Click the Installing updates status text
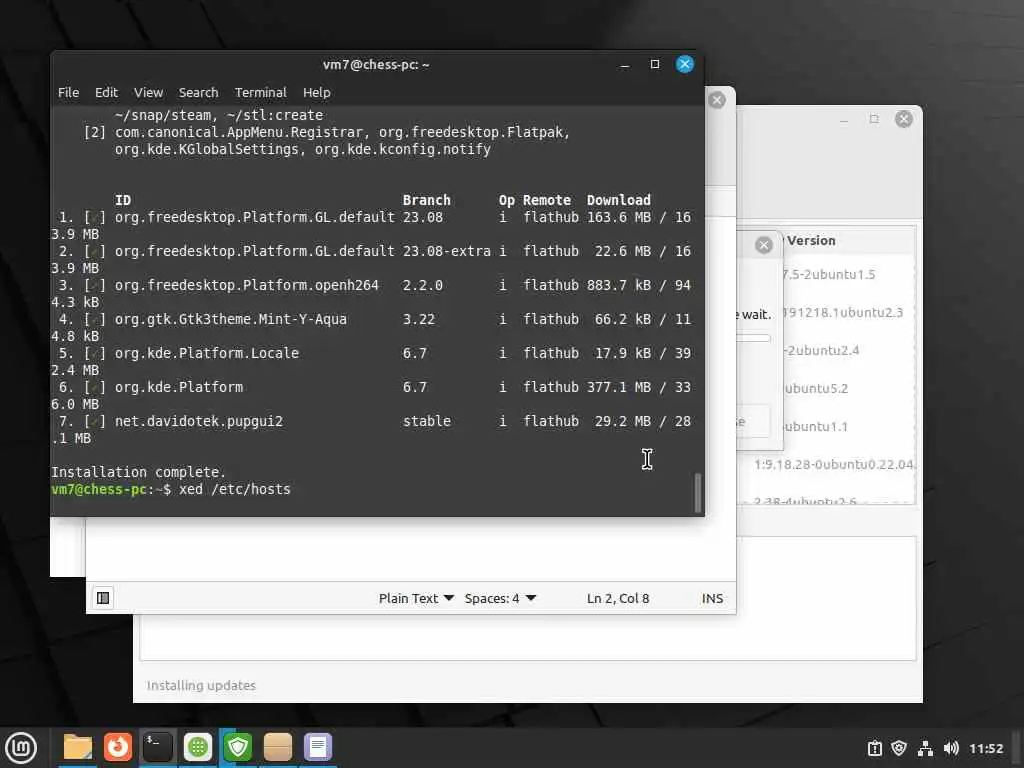 pyautogui.click(x=201, y=685)
